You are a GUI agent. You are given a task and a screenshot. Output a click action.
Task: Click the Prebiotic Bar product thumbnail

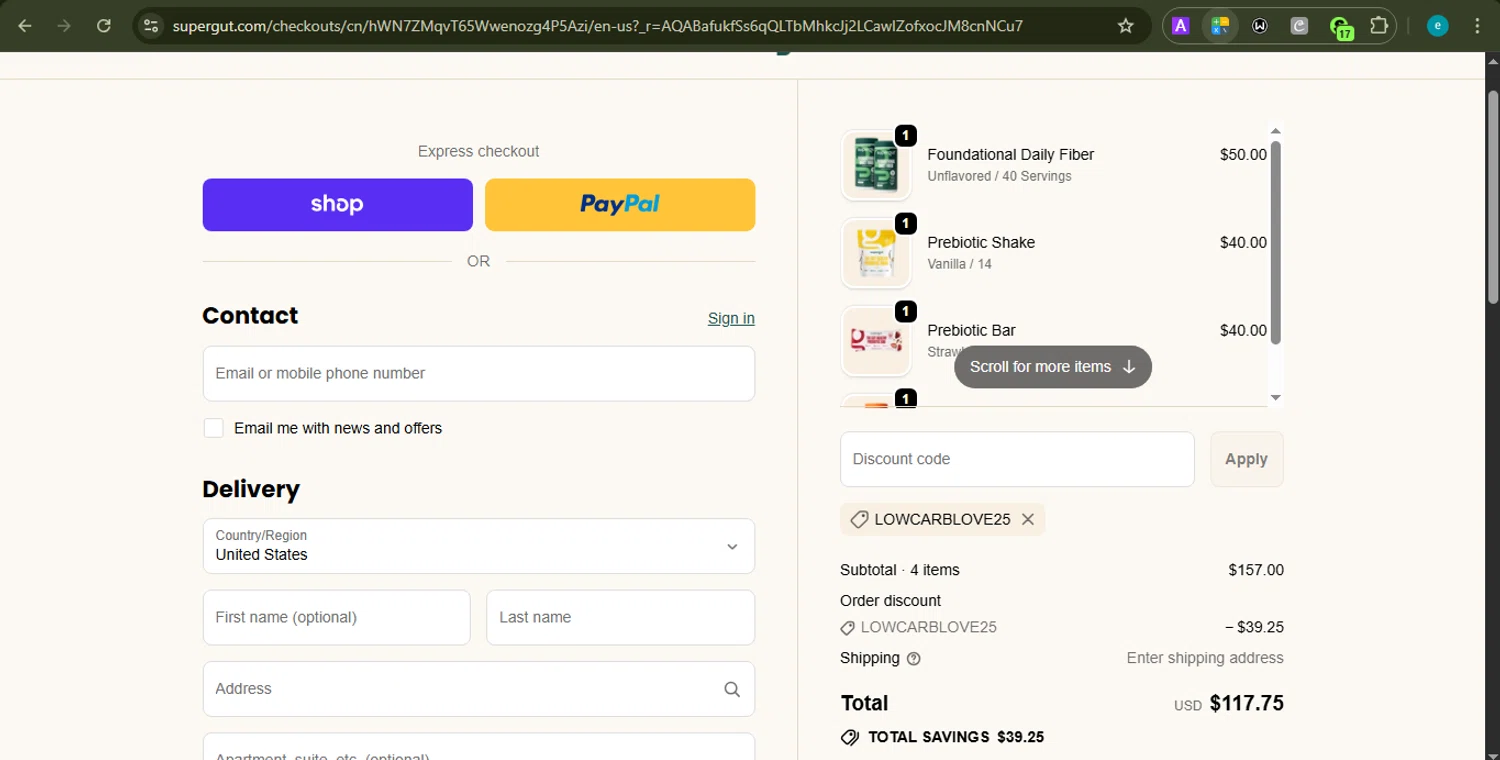[x=876, y=341]
